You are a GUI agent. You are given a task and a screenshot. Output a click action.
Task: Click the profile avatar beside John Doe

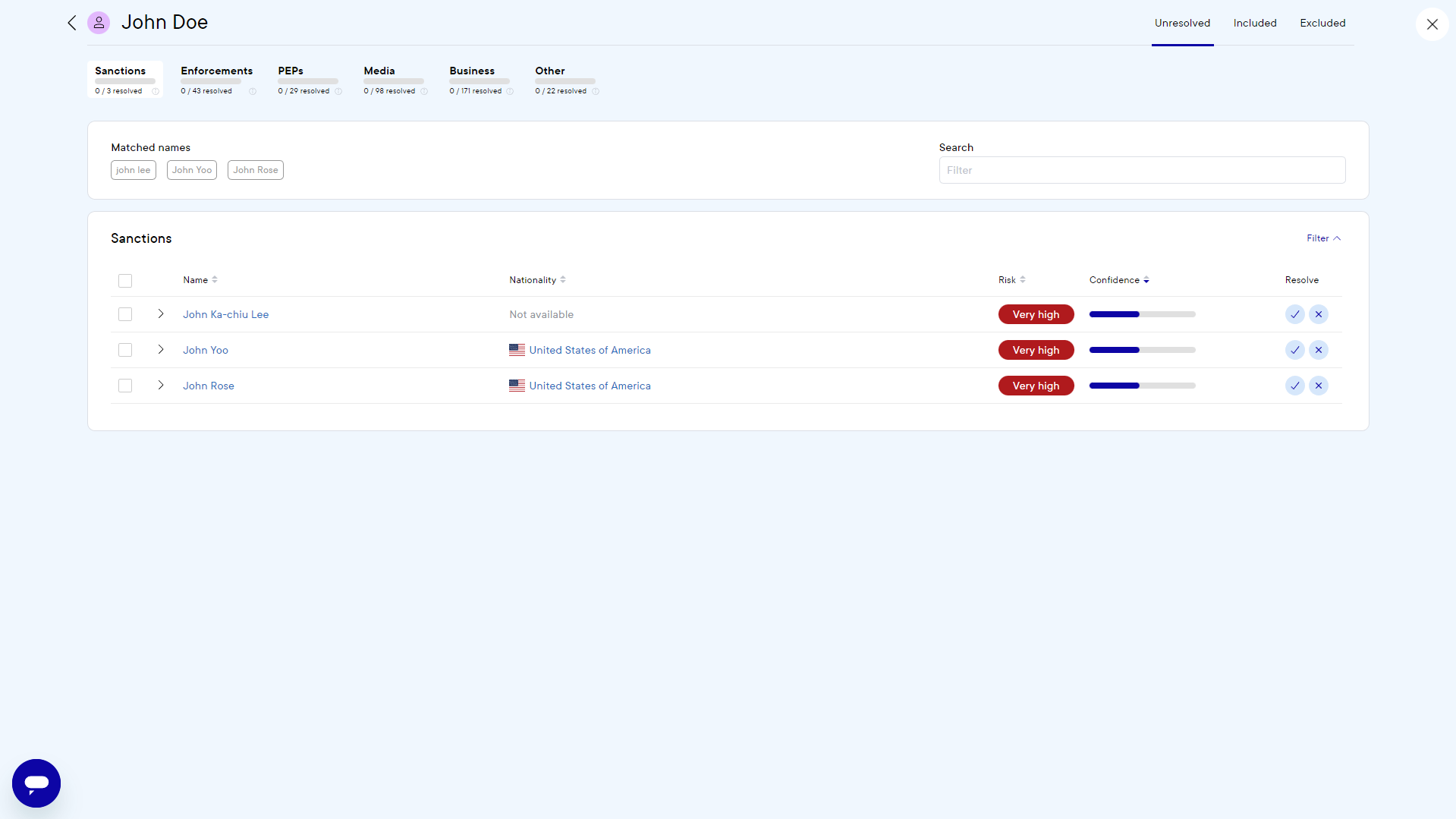coord(99,23)
